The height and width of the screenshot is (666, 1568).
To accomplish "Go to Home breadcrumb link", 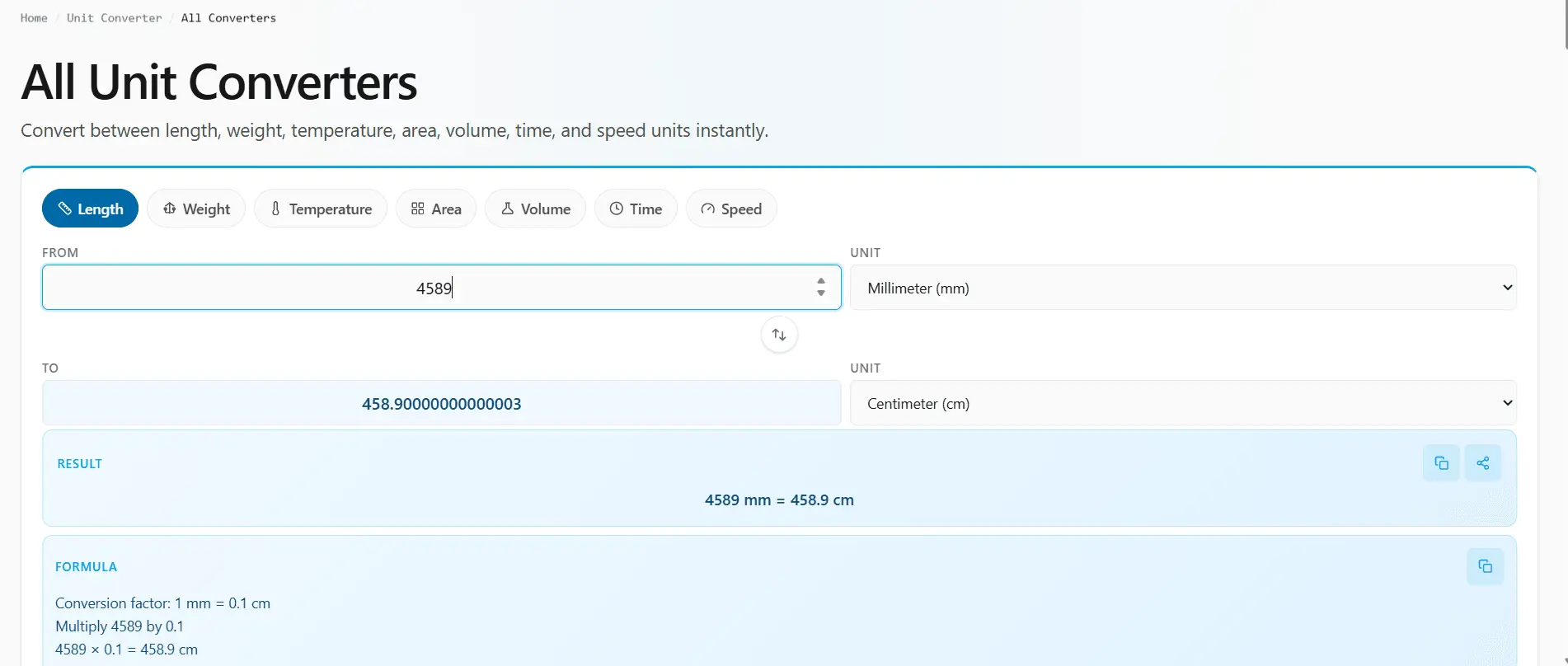I will coord(34,18).
